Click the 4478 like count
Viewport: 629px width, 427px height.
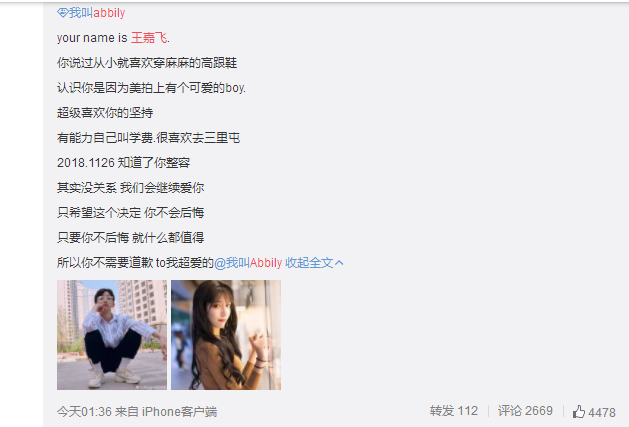pos(602,413)
